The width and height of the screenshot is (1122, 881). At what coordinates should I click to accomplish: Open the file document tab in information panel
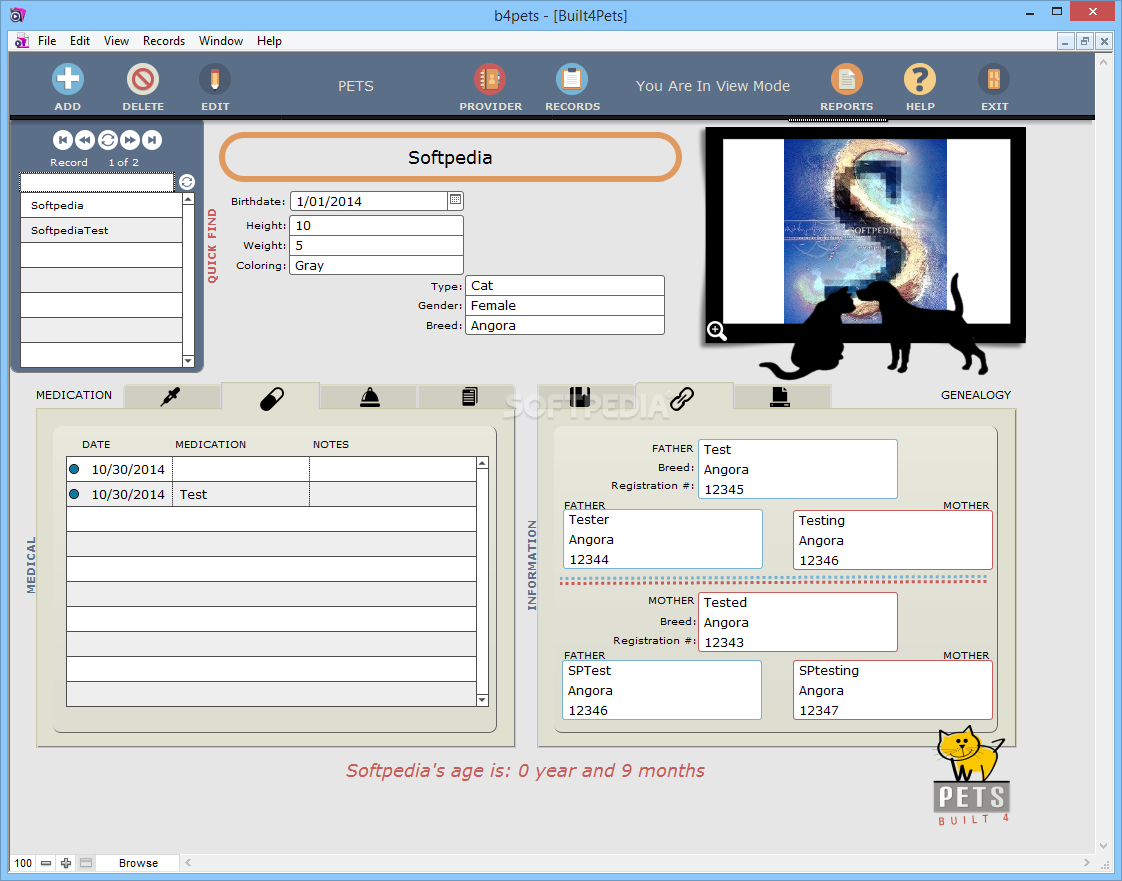(x=780, y=396)
